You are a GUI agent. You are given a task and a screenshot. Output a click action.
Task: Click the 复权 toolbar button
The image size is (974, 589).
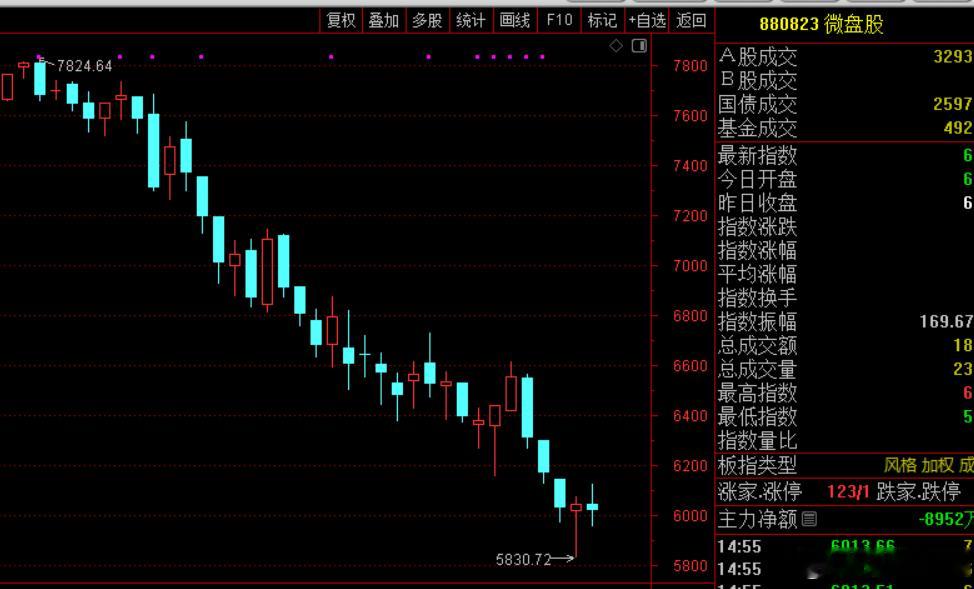(x=341, y=21)
